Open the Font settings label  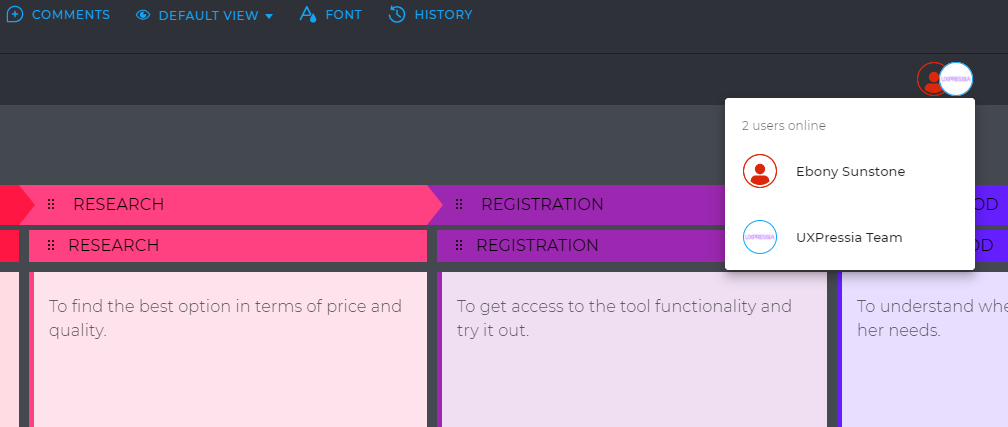(x=344, y=15)
